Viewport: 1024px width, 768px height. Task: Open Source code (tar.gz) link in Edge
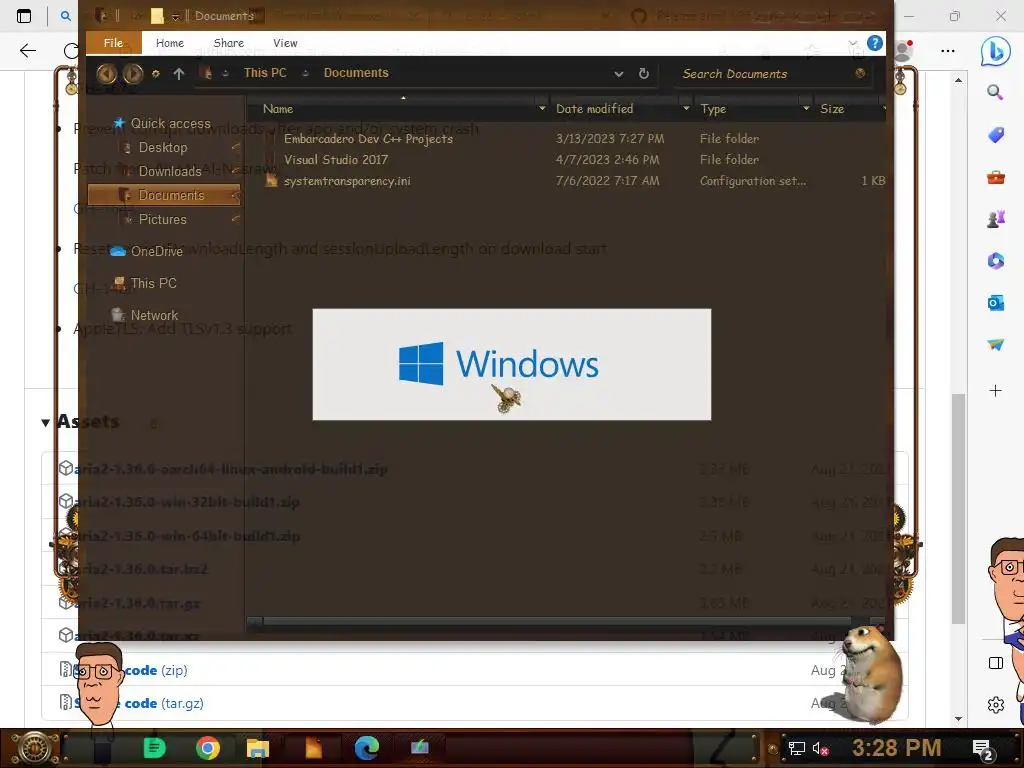[138, 703]
